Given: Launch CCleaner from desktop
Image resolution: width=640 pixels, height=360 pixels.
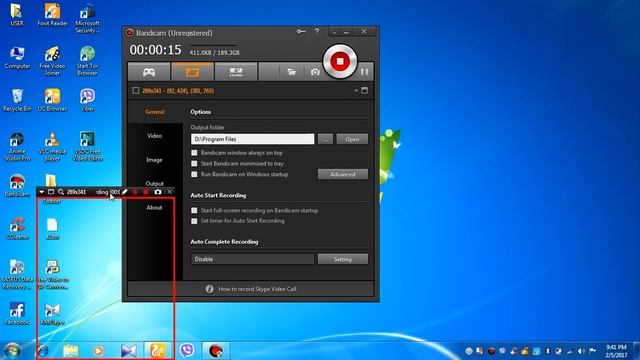Looking at the screenshot, I should (x=17, y=228).
